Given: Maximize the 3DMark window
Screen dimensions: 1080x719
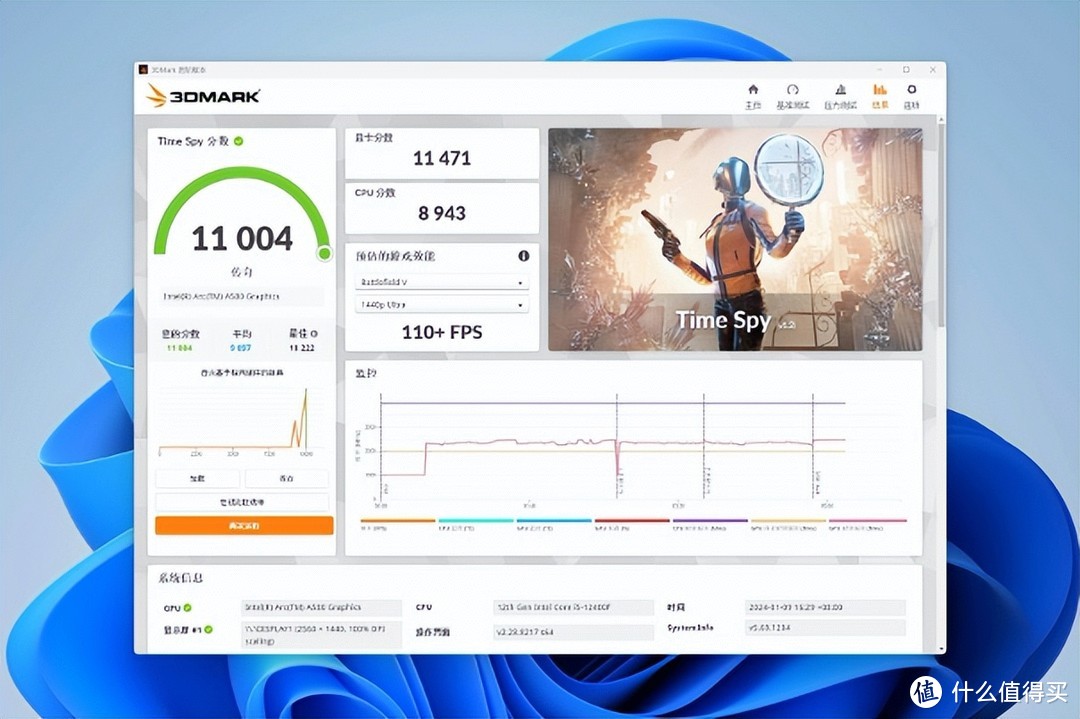Looking at the screenshot, I should [906, 70].
